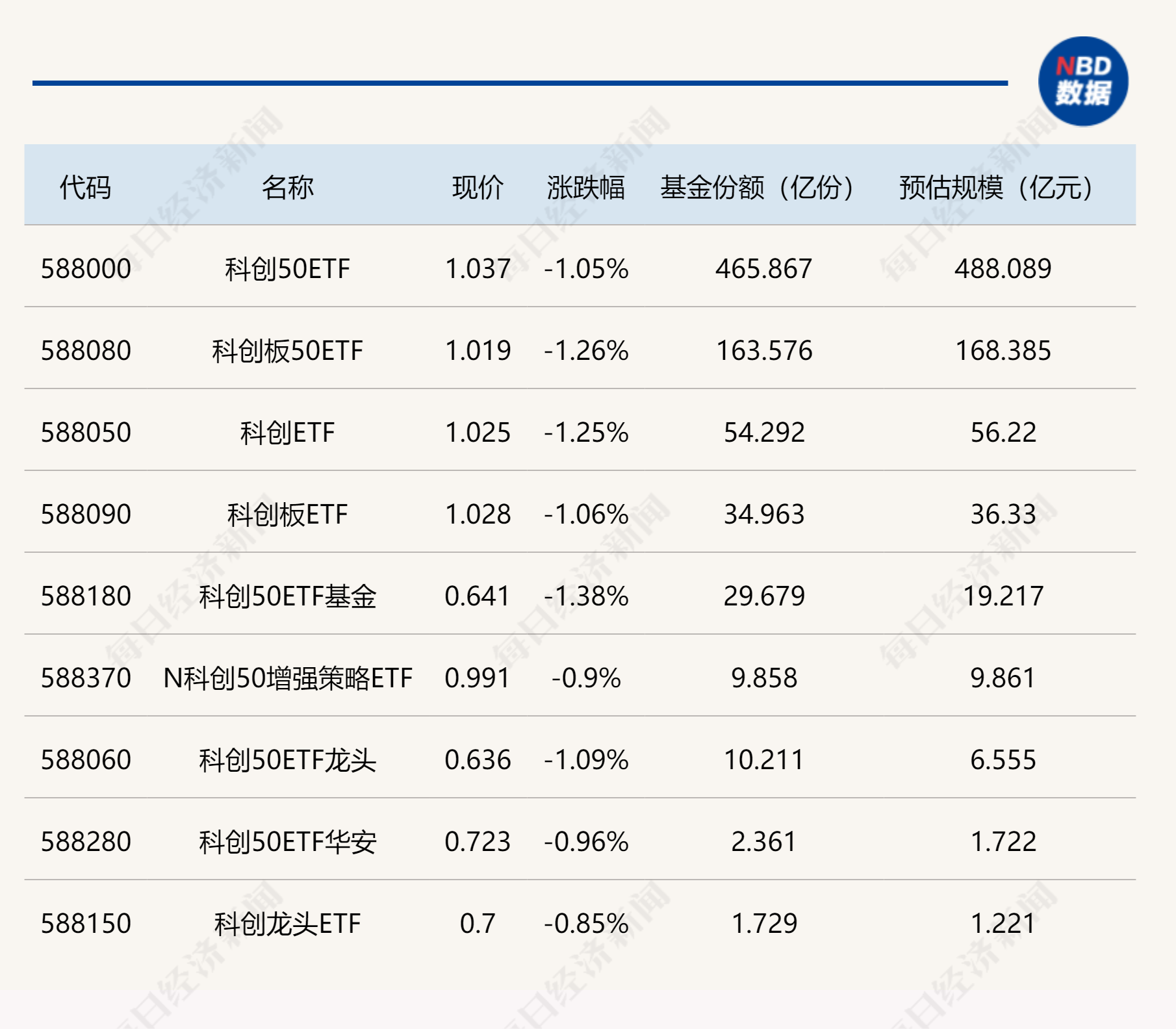Select the 现价 column header
This screenshot has height=1029, width=1176.
click(x=478, y=188)
